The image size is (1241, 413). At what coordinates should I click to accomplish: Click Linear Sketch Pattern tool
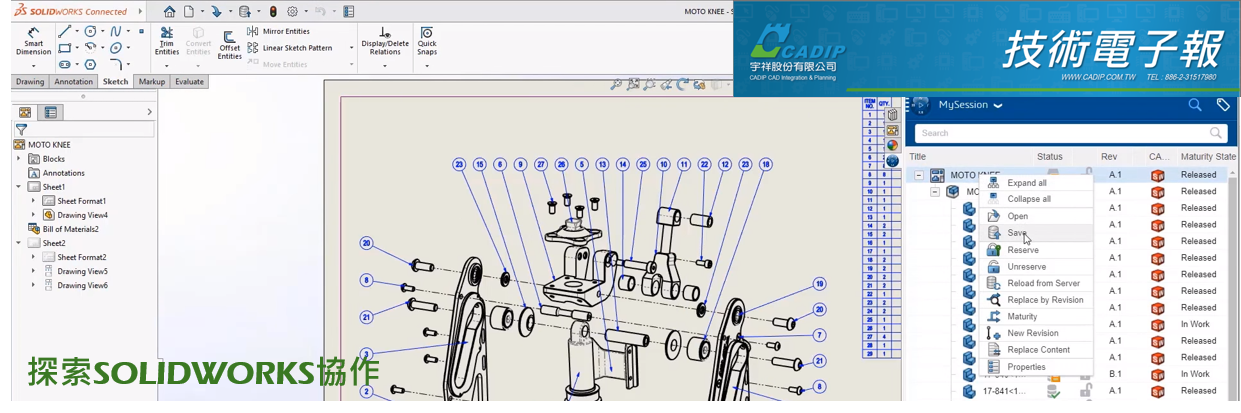pyautogui.click(x=290, y=47)
